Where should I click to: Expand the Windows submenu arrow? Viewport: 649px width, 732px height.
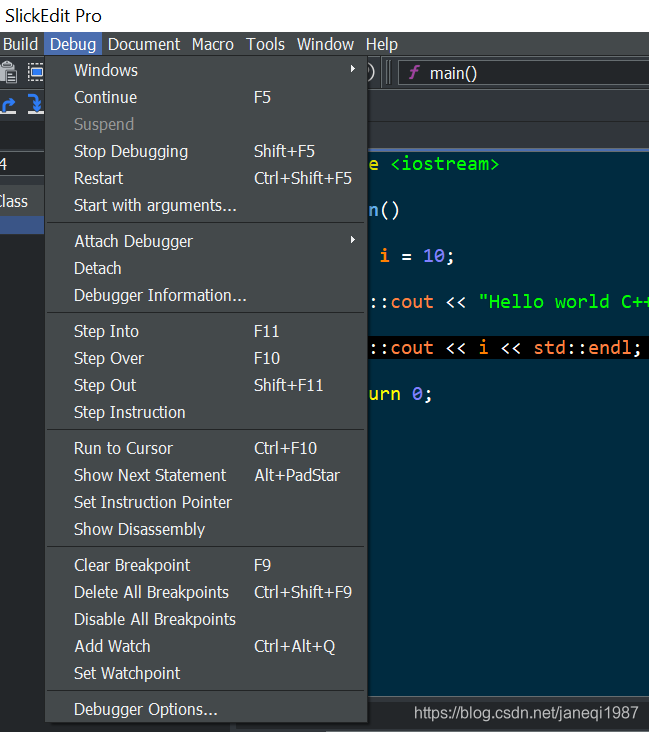(x=353, y=69)
